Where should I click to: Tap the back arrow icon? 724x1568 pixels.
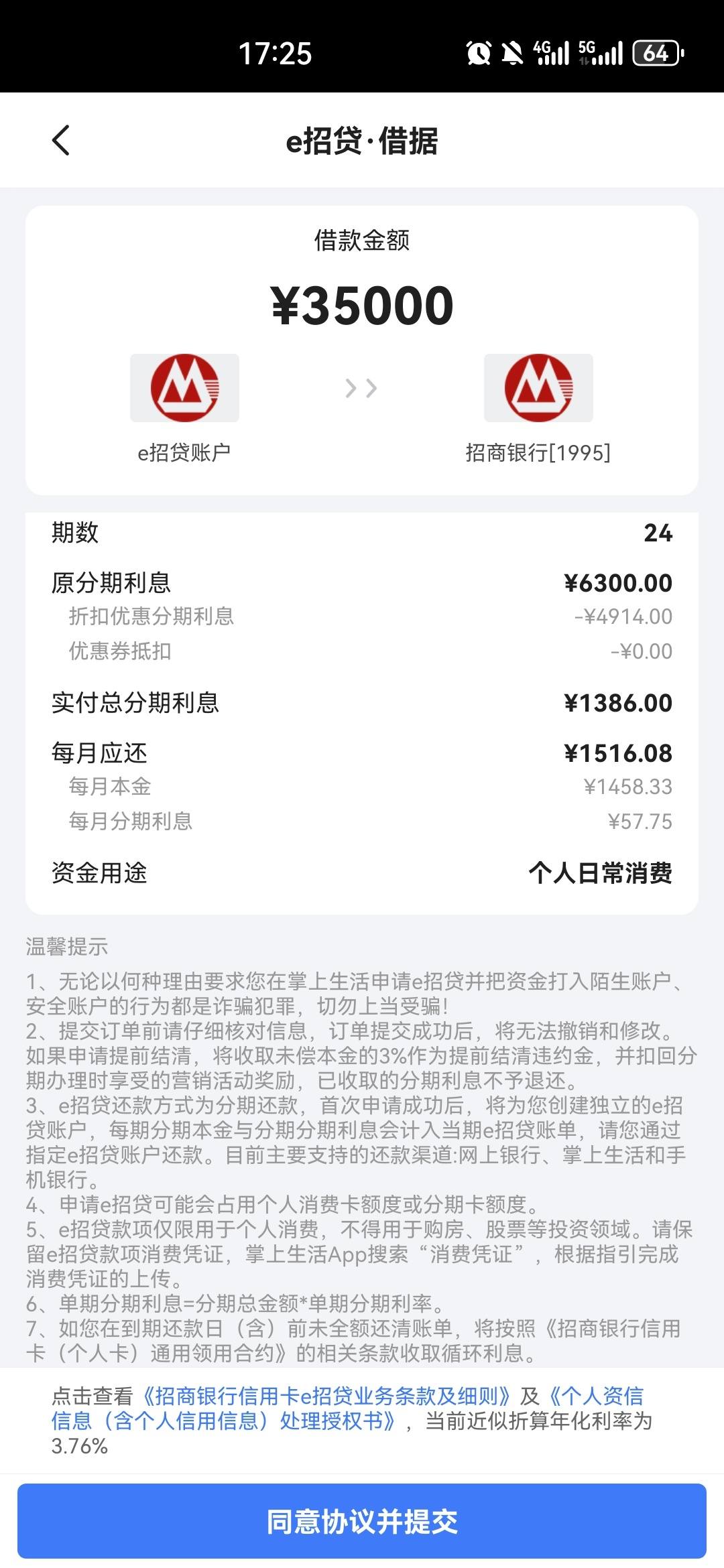[x=61, y=141]
